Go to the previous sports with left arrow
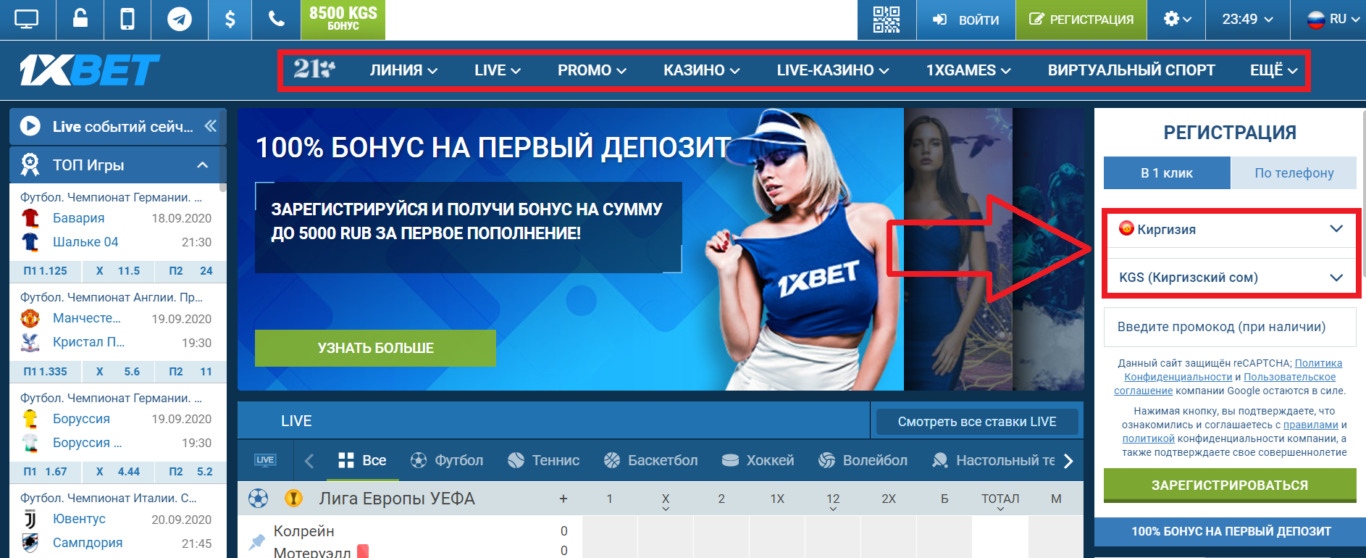 click(x=309, y=460)
